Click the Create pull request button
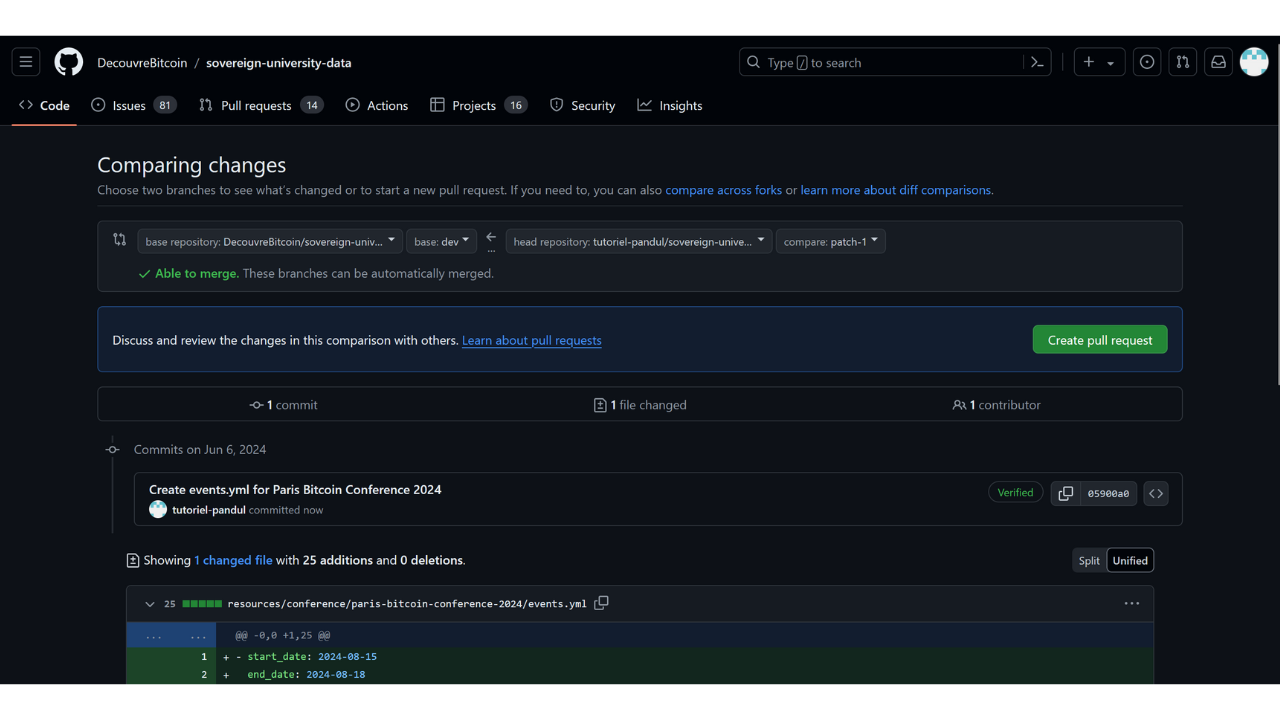The image size is (1280, 720). (x=1099, y=340)
